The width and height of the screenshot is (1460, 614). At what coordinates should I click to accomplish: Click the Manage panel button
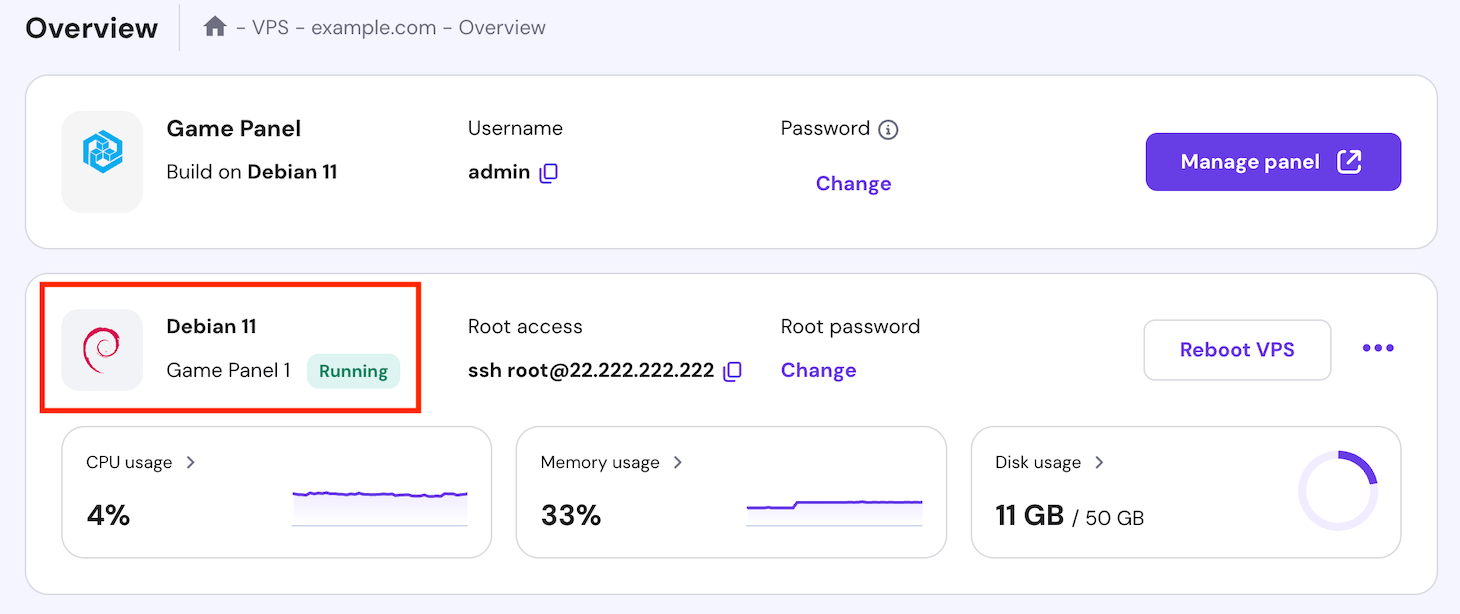pyautogui.click(x=1272, y=161)
